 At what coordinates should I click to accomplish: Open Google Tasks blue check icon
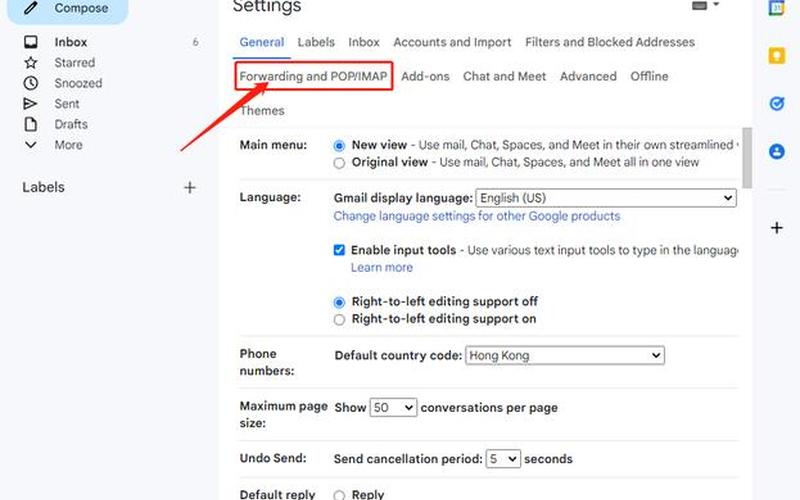(777, 104)
